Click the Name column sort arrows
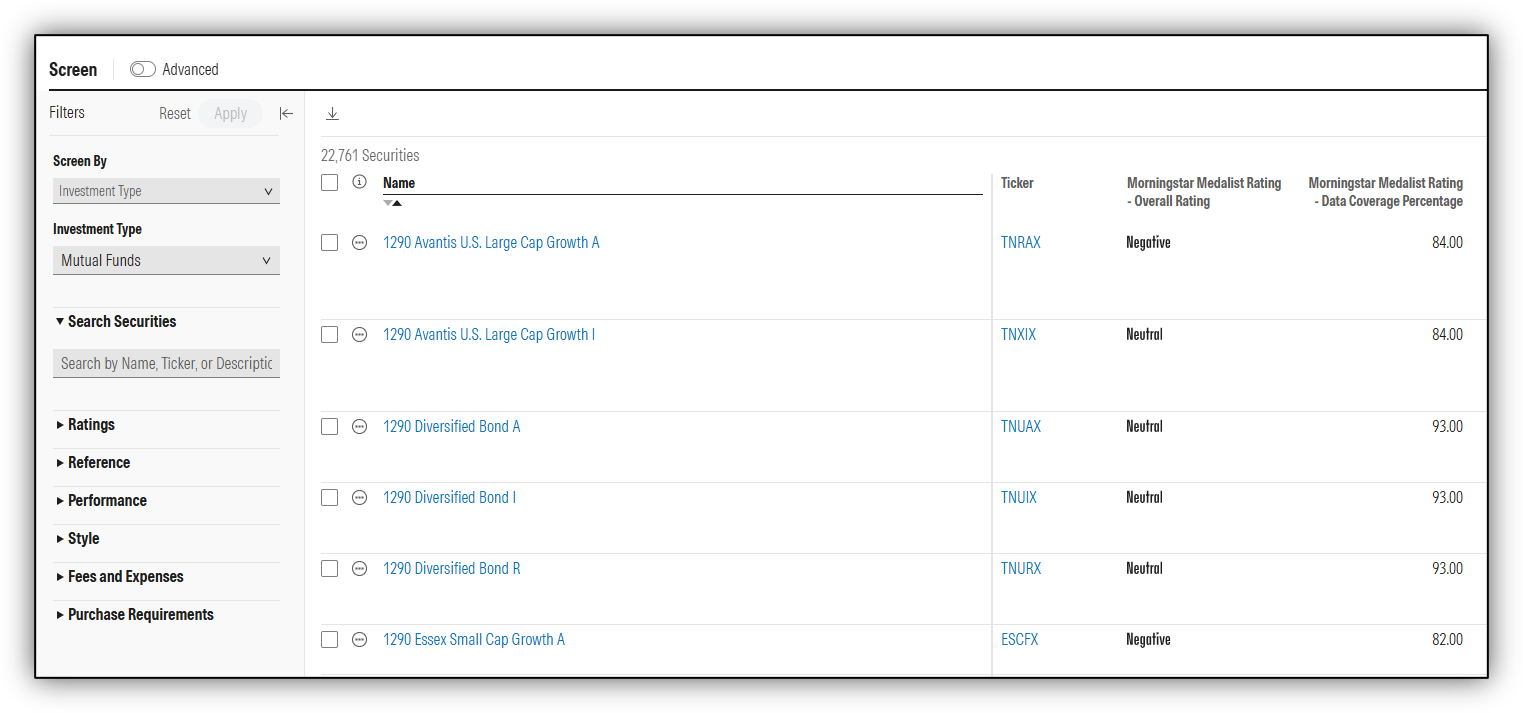The height and width of the screenshot is (713, 1523). point(392,203)
